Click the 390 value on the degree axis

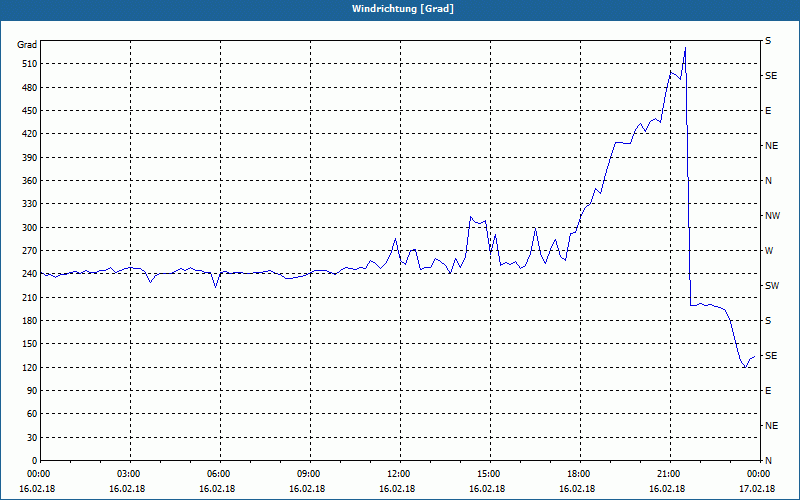(x=30, y=158)
